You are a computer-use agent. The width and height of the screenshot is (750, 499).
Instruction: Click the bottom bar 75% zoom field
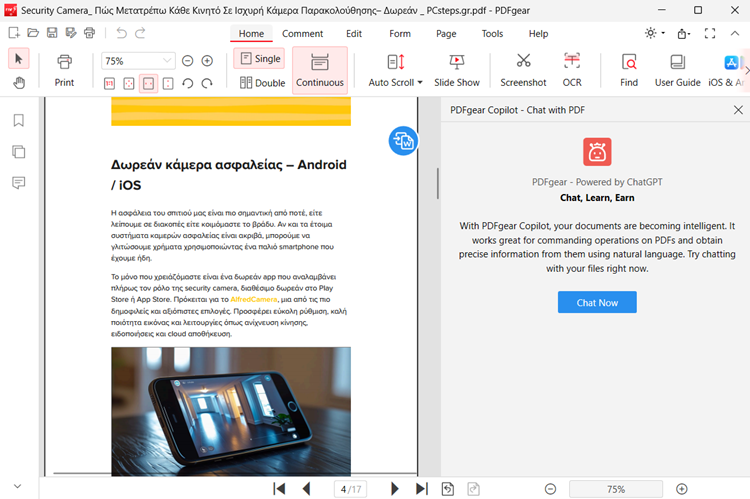(616, 489)
